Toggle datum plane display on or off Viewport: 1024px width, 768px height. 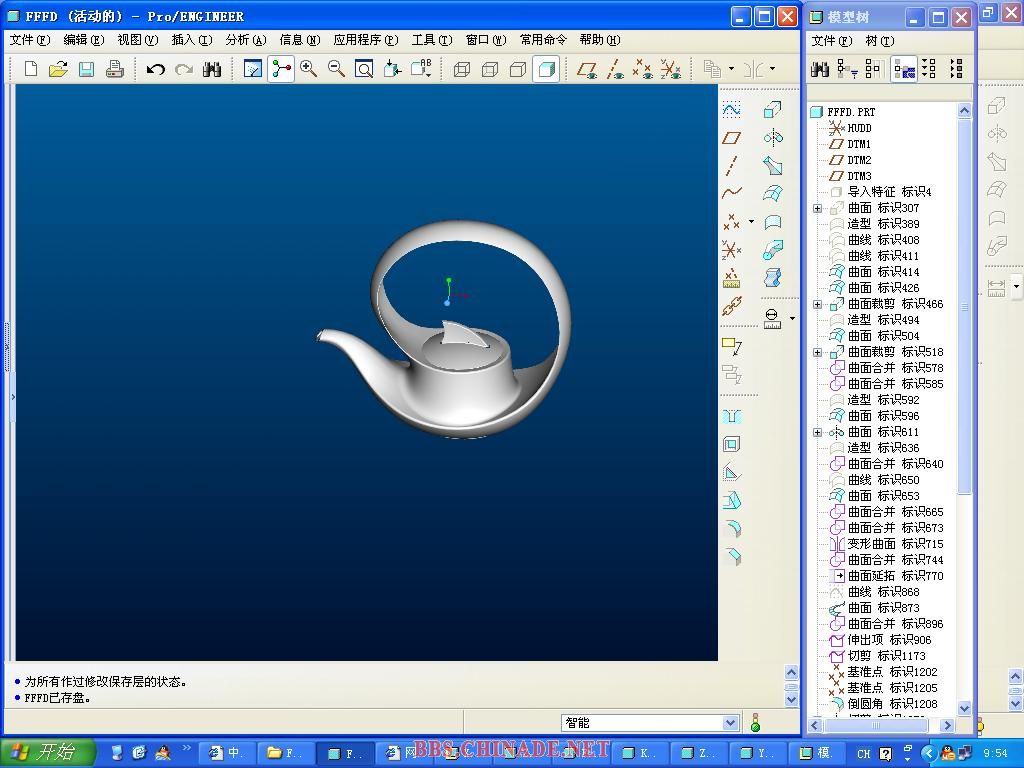587,69
